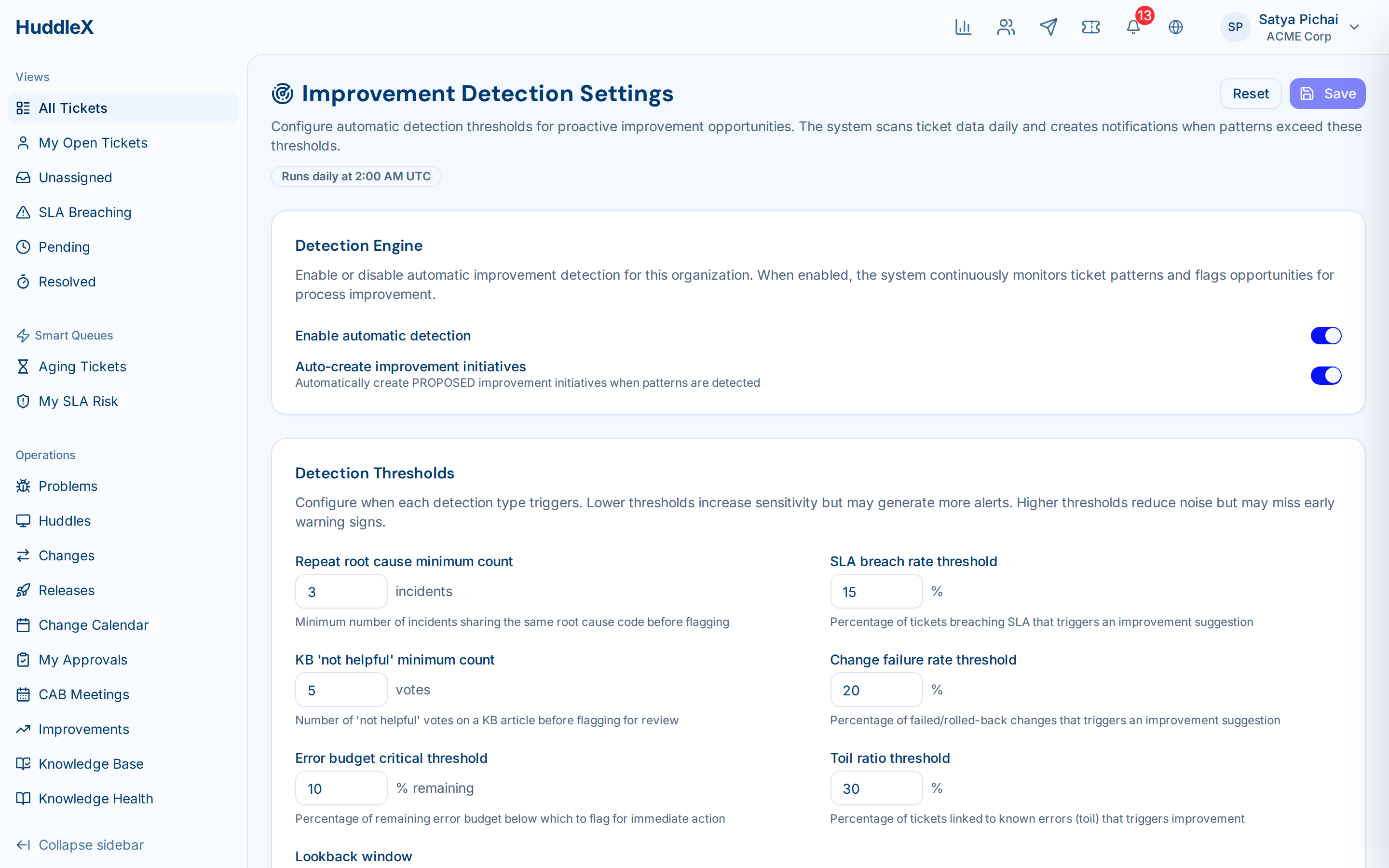Click the paper plane send icon
The image size is (1389, 868).
[1048, 27]
